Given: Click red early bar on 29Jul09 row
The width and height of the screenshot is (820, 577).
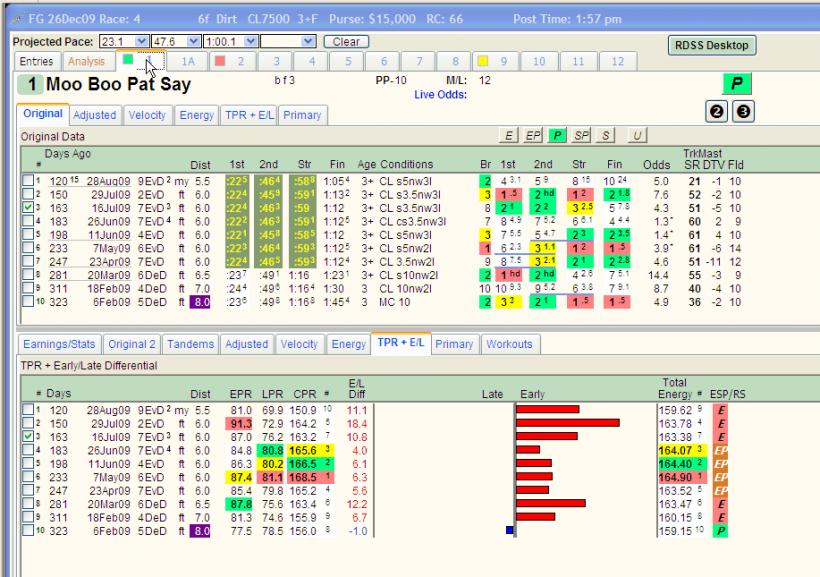Looking at the screenshot, I should pos(567,423).
